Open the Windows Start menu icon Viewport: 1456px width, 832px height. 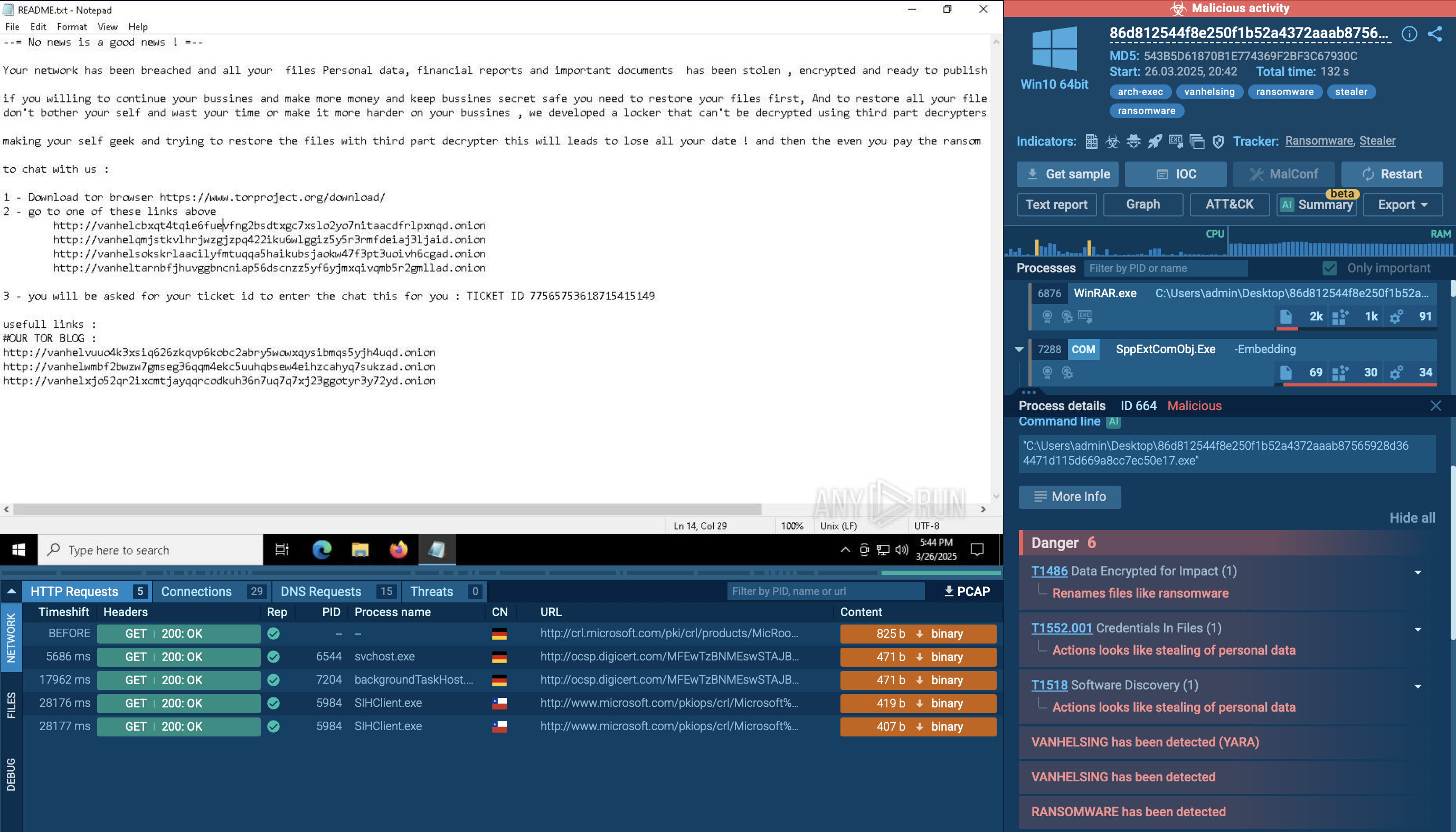[18, 550]
